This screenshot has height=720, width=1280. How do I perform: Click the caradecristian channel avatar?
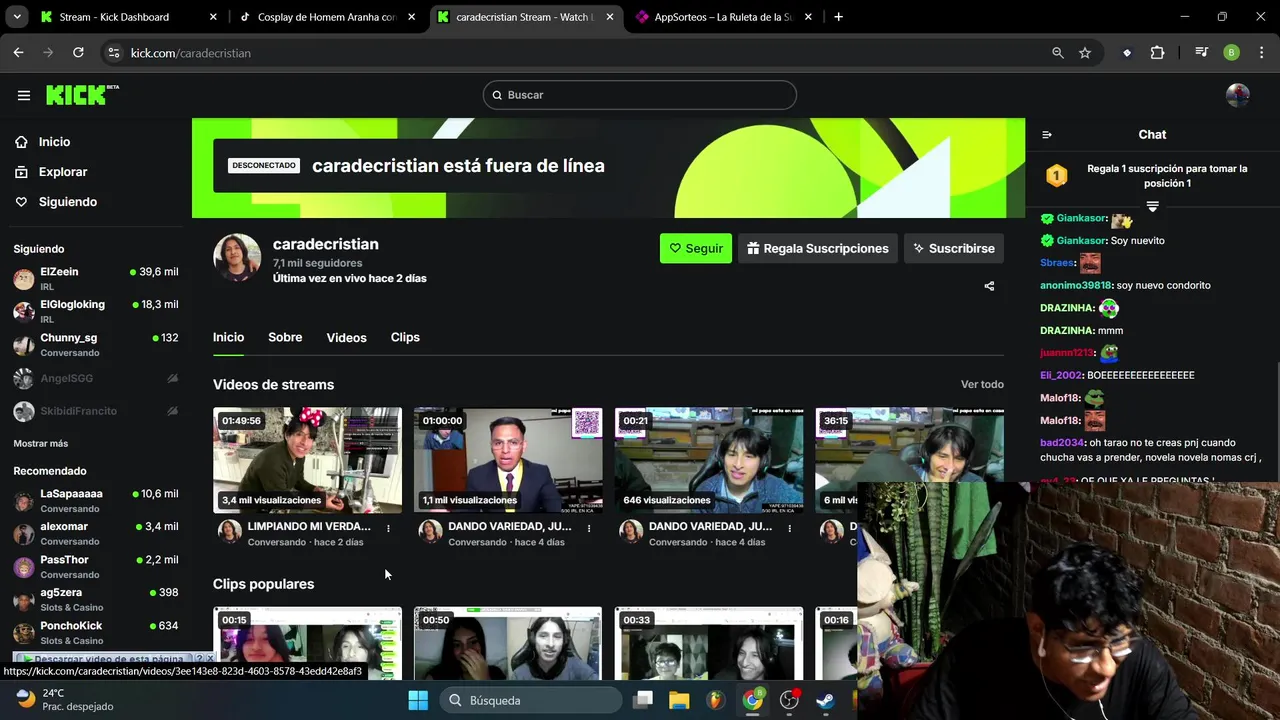(237, 258)
